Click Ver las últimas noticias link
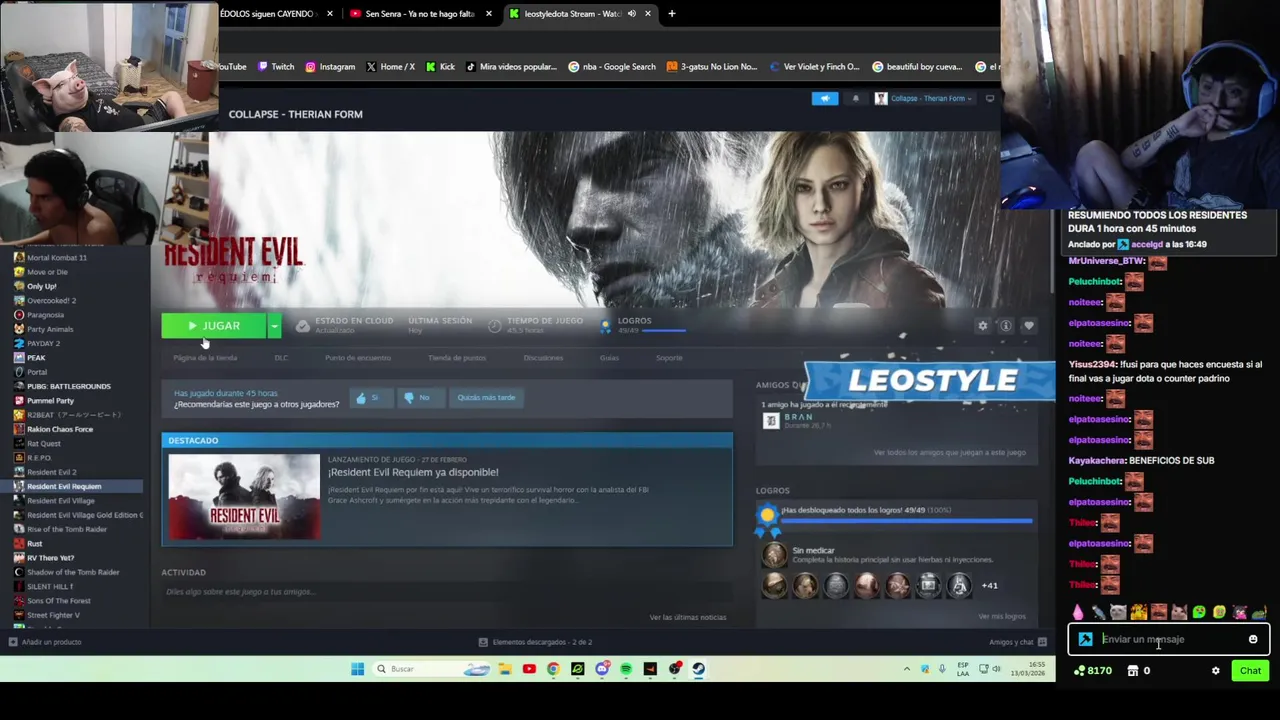 pos(688,617)
